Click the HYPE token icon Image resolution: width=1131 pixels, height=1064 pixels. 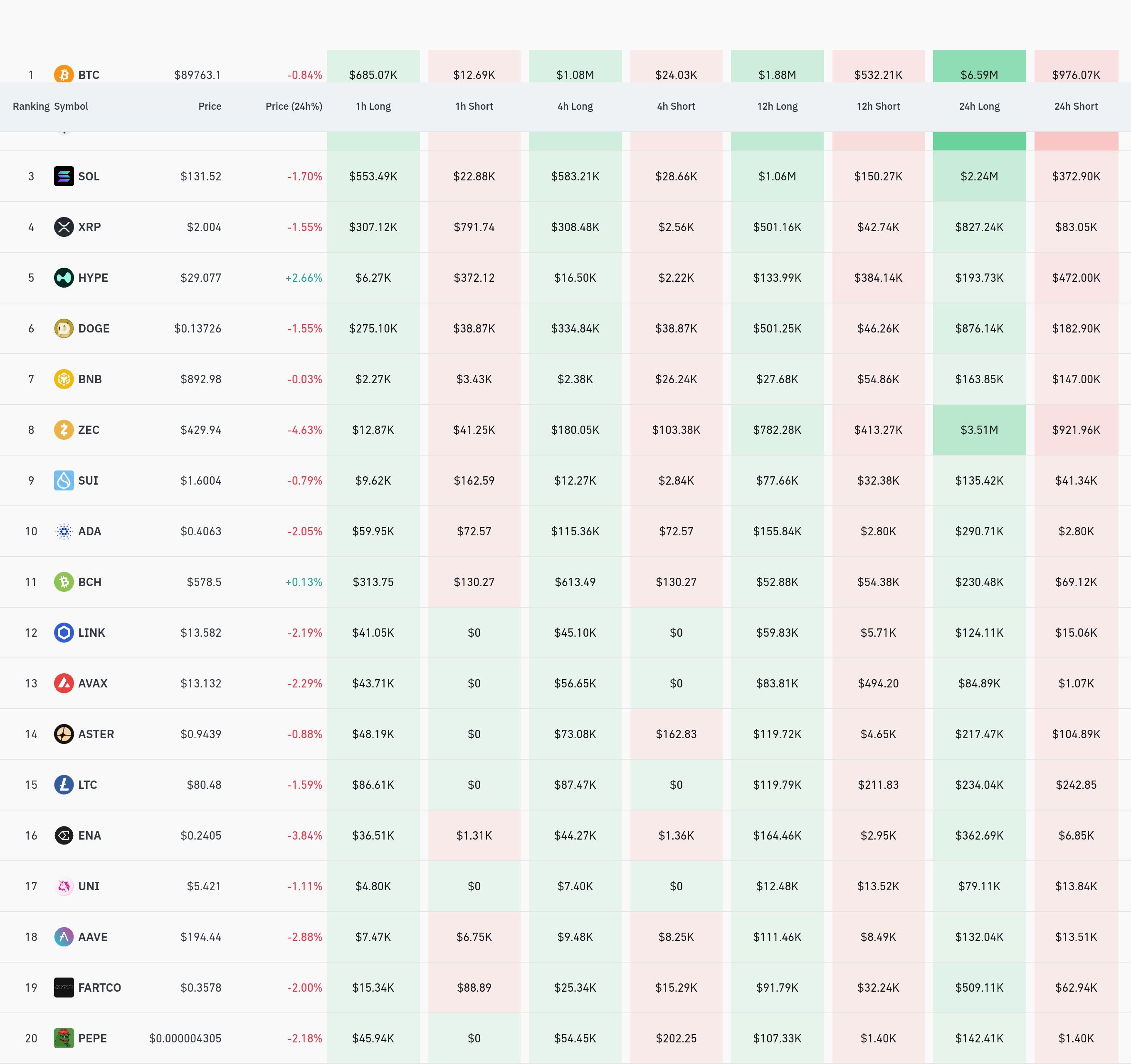click(64, 278)
